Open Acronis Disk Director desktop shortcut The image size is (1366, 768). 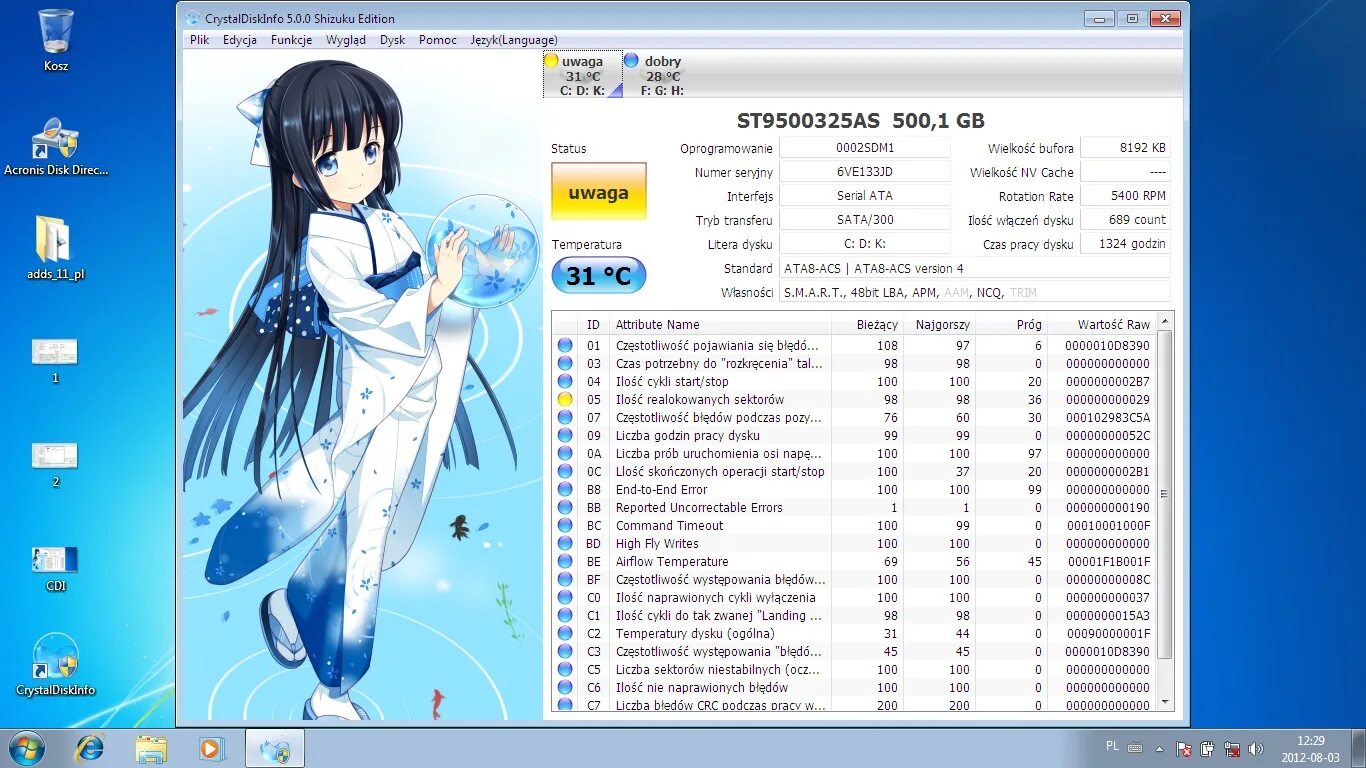(x=56, y=147)
